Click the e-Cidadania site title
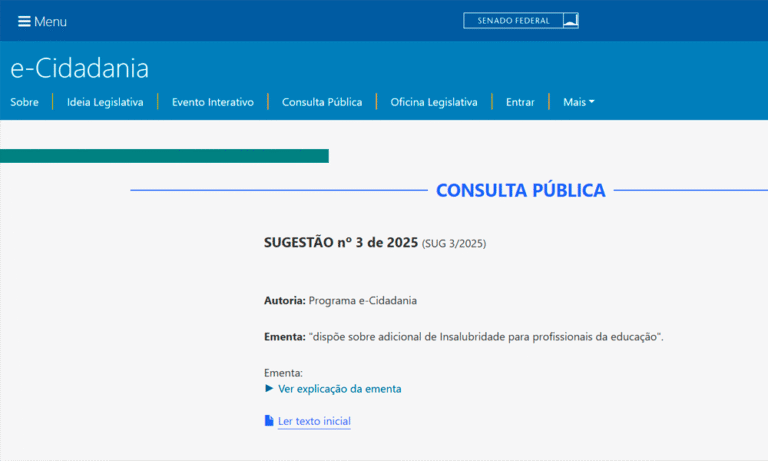Image resolution: width=768 pixels, height=461 pixels. pyautogui.click(x=79, y=68)
